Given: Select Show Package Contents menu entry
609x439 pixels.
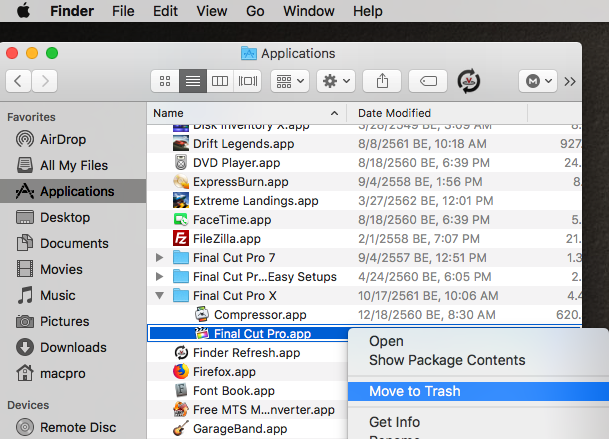Looking at the screenshot, I should [478, 360].
